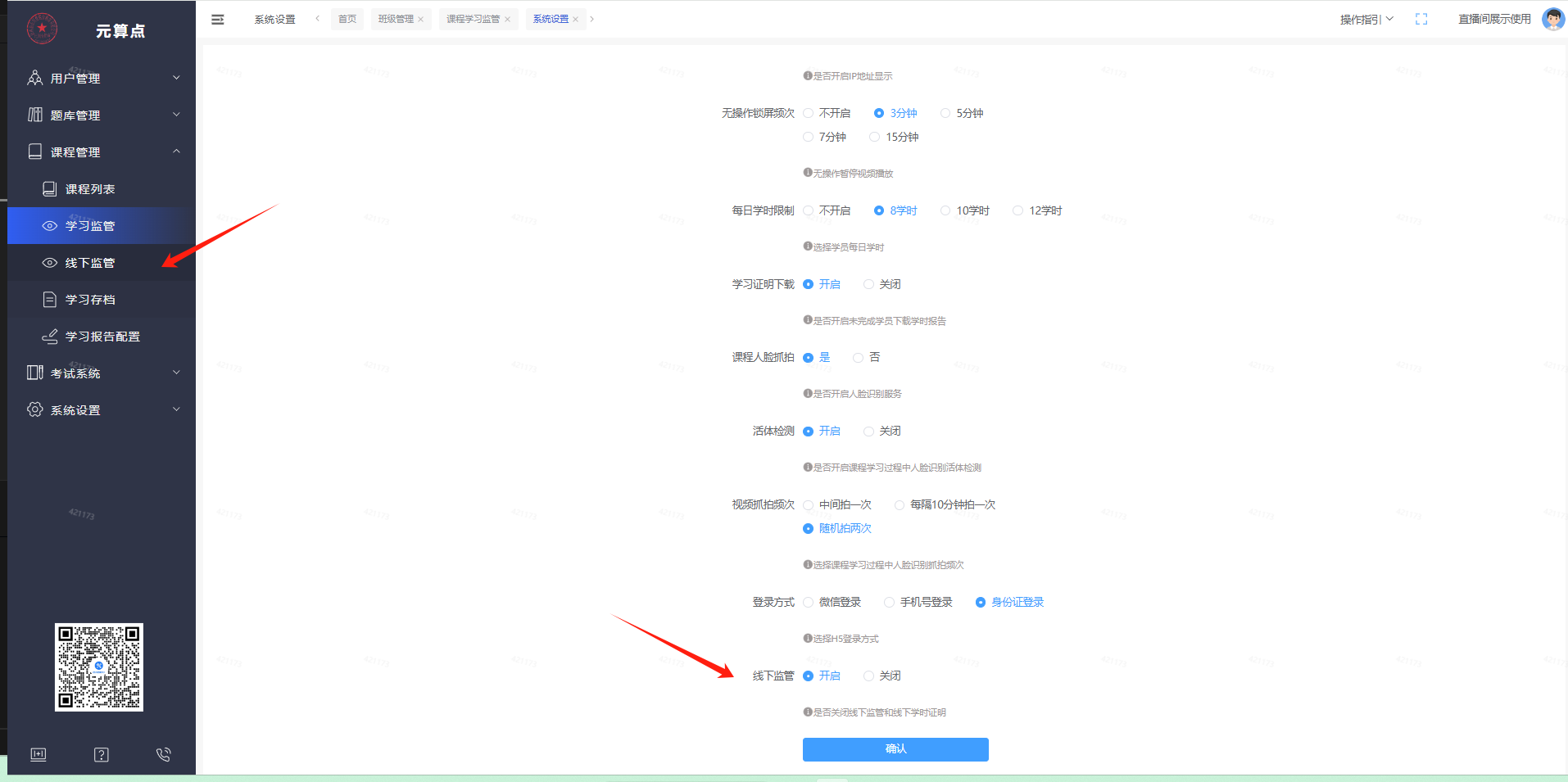The image size is (1568, 782).
Task: Close the 班级管理 tab
Action: [421, 20]
